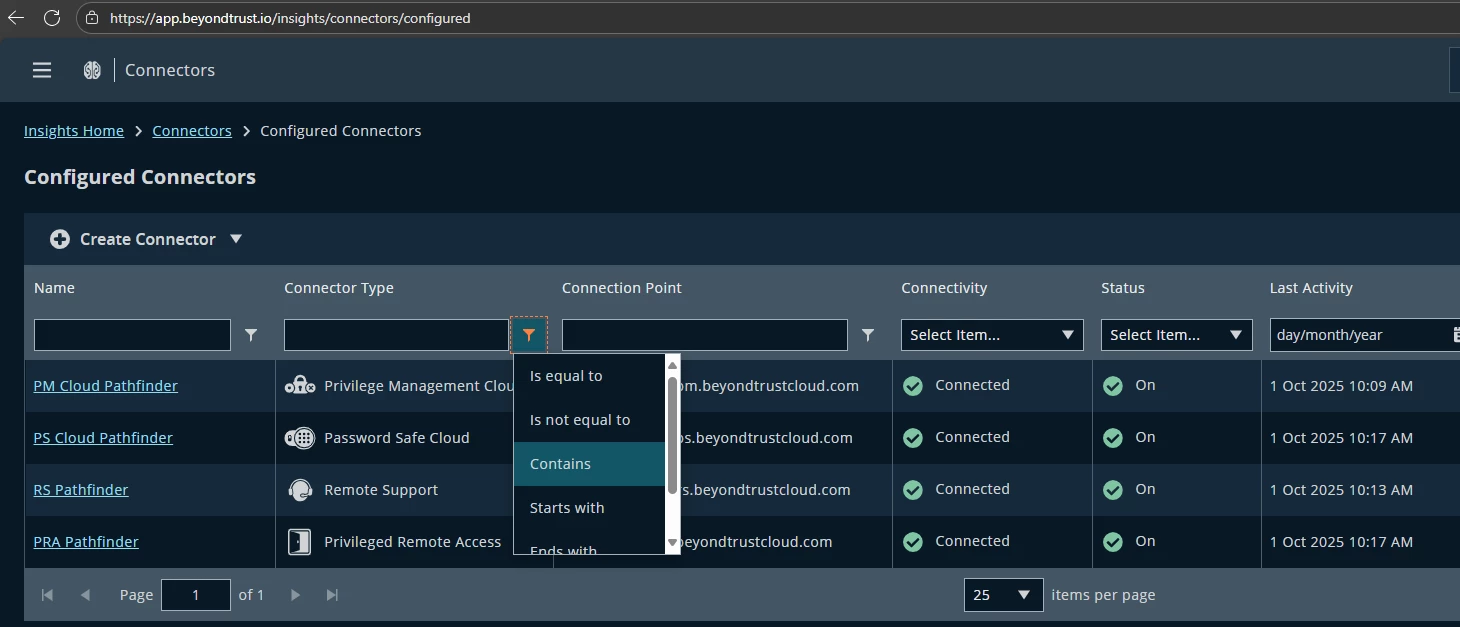This screenshot has width=1460, height=627.
Task: Sort by Connection Point column header
Action: point(622,288)
